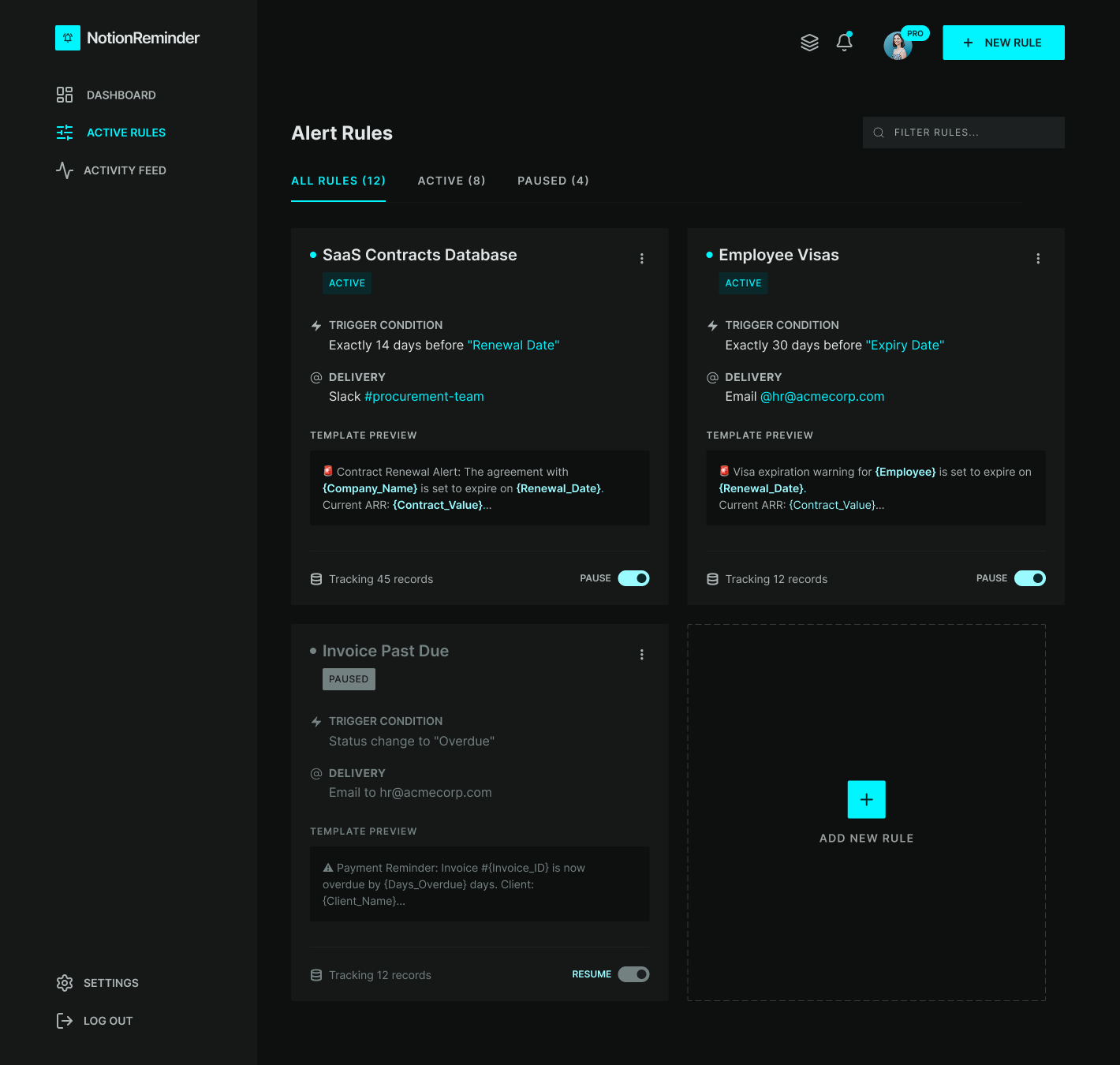Focus the Filter Rules search field

coord(964,133)
